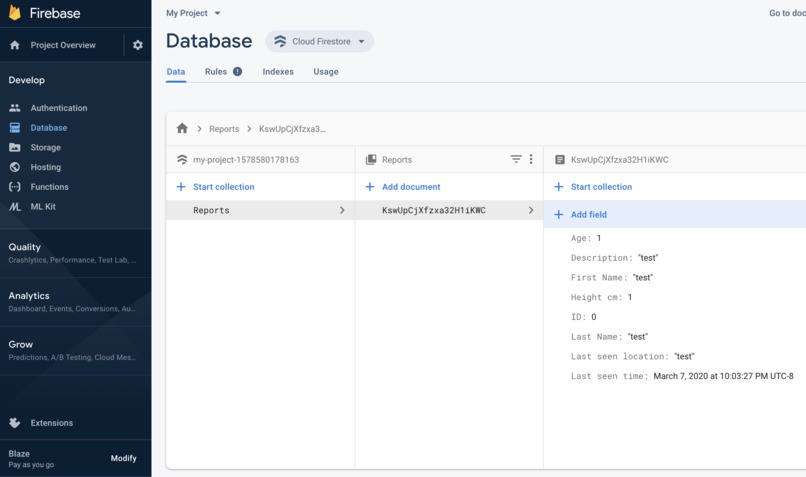Click the Hosting globe icon

[x=15, y=167]
